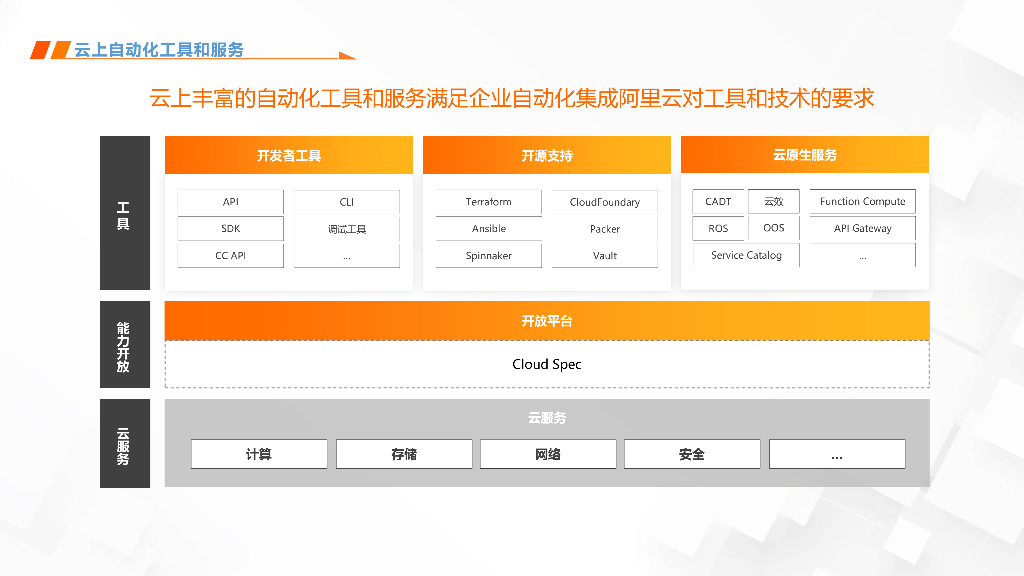Select the Packer box

coord(605,229)
